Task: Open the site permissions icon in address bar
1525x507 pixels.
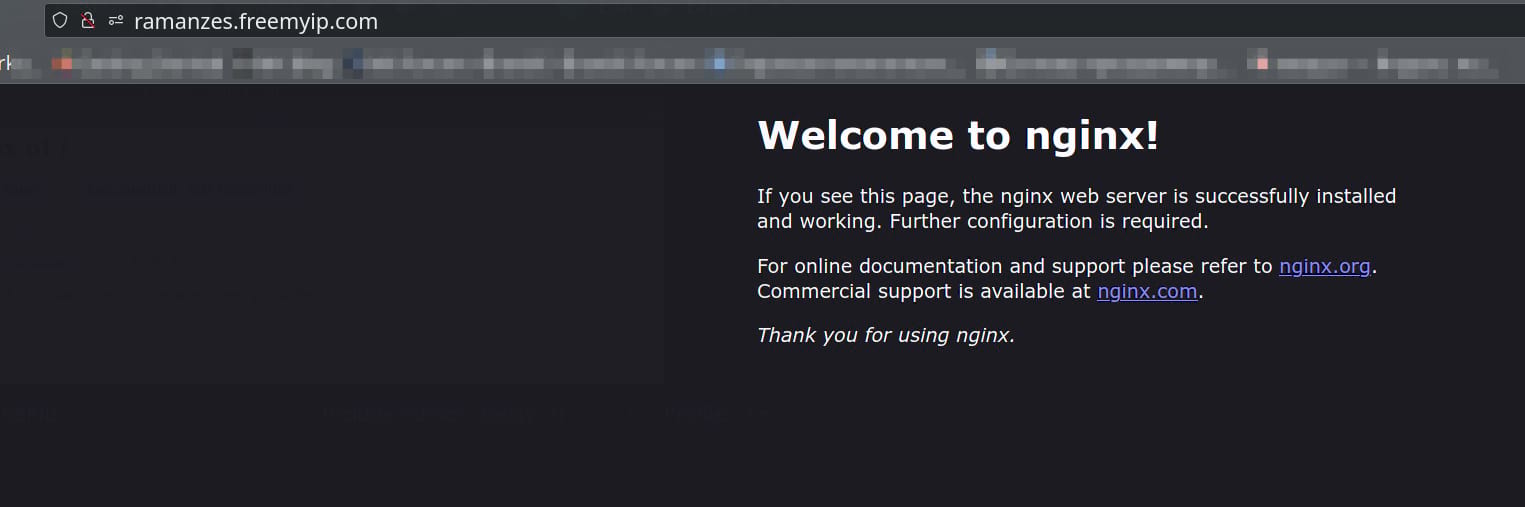Action: [116, 20]
